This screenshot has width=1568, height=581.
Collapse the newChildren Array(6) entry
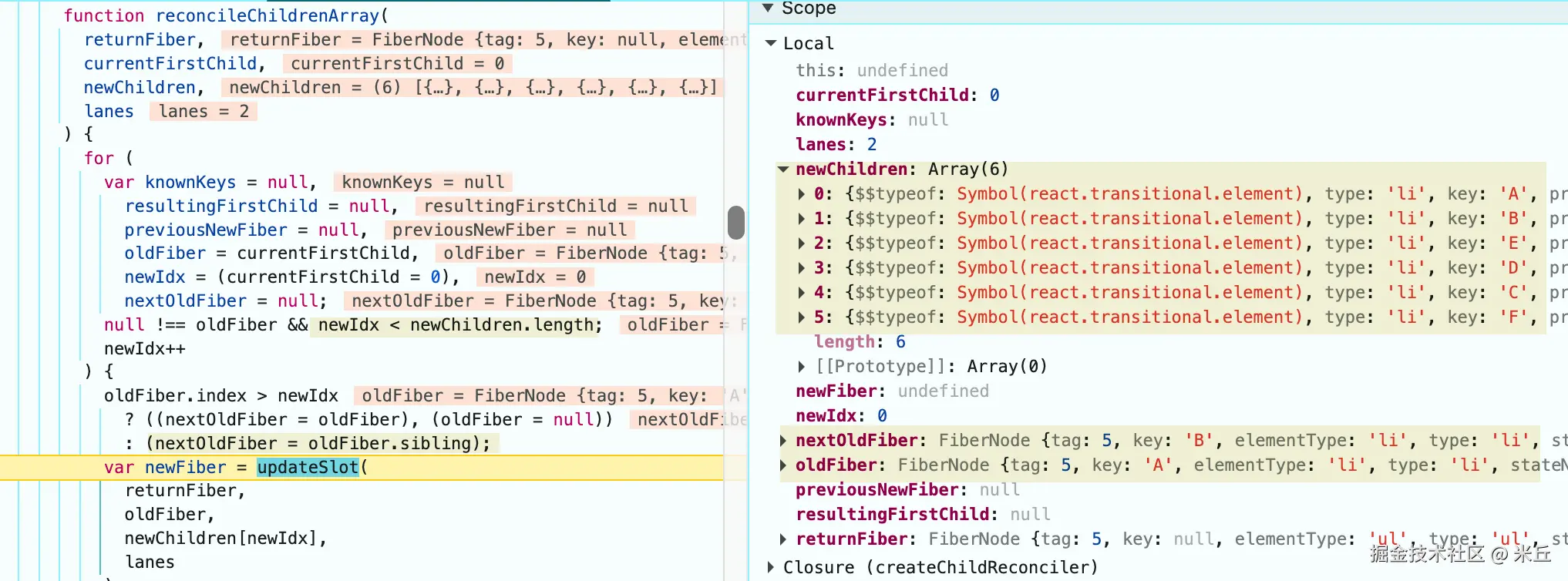point(783,169)
